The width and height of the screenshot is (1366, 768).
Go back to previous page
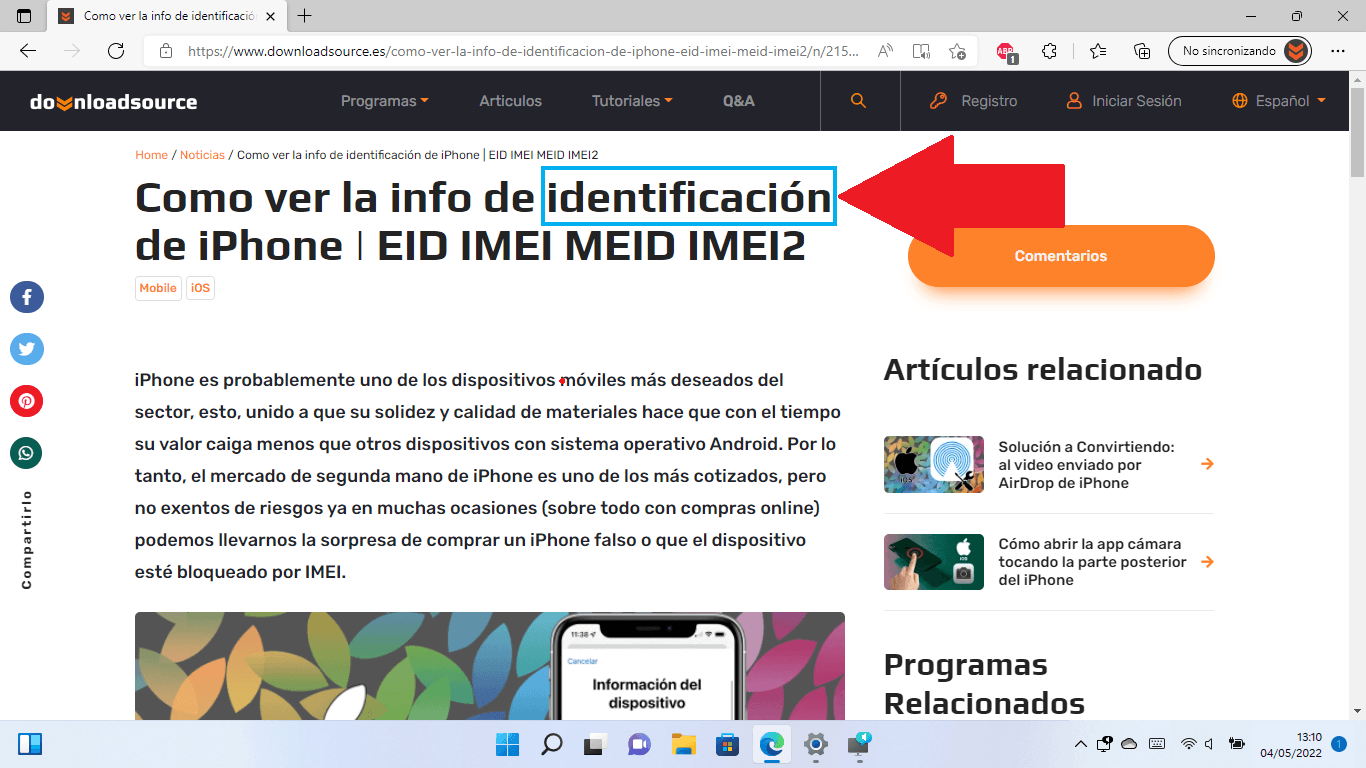[x=28, y=51]
